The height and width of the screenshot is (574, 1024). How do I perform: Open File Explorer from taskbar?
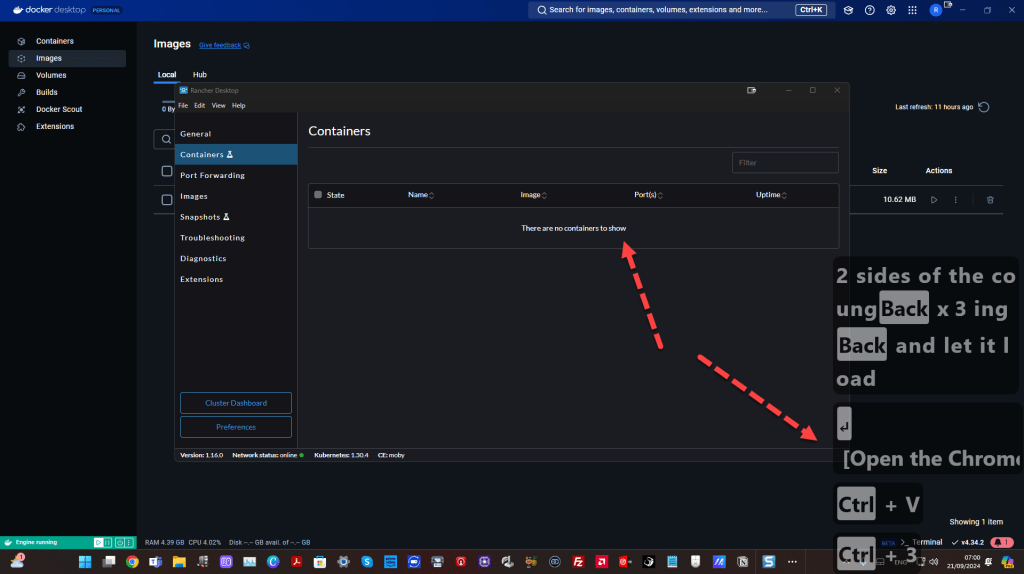179,562
